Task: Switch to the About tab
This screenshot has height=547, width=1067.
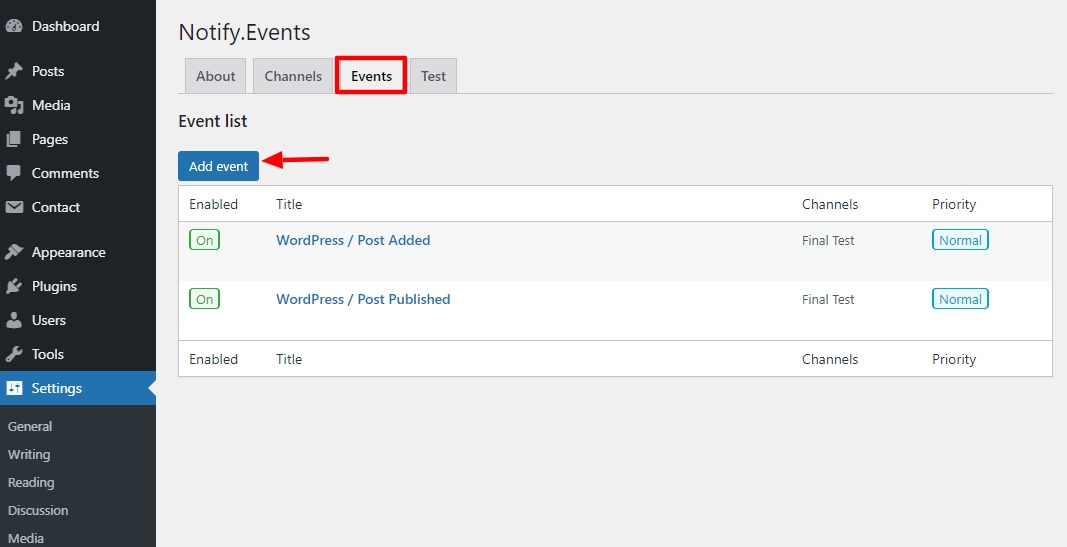Action: click(216, 76)
